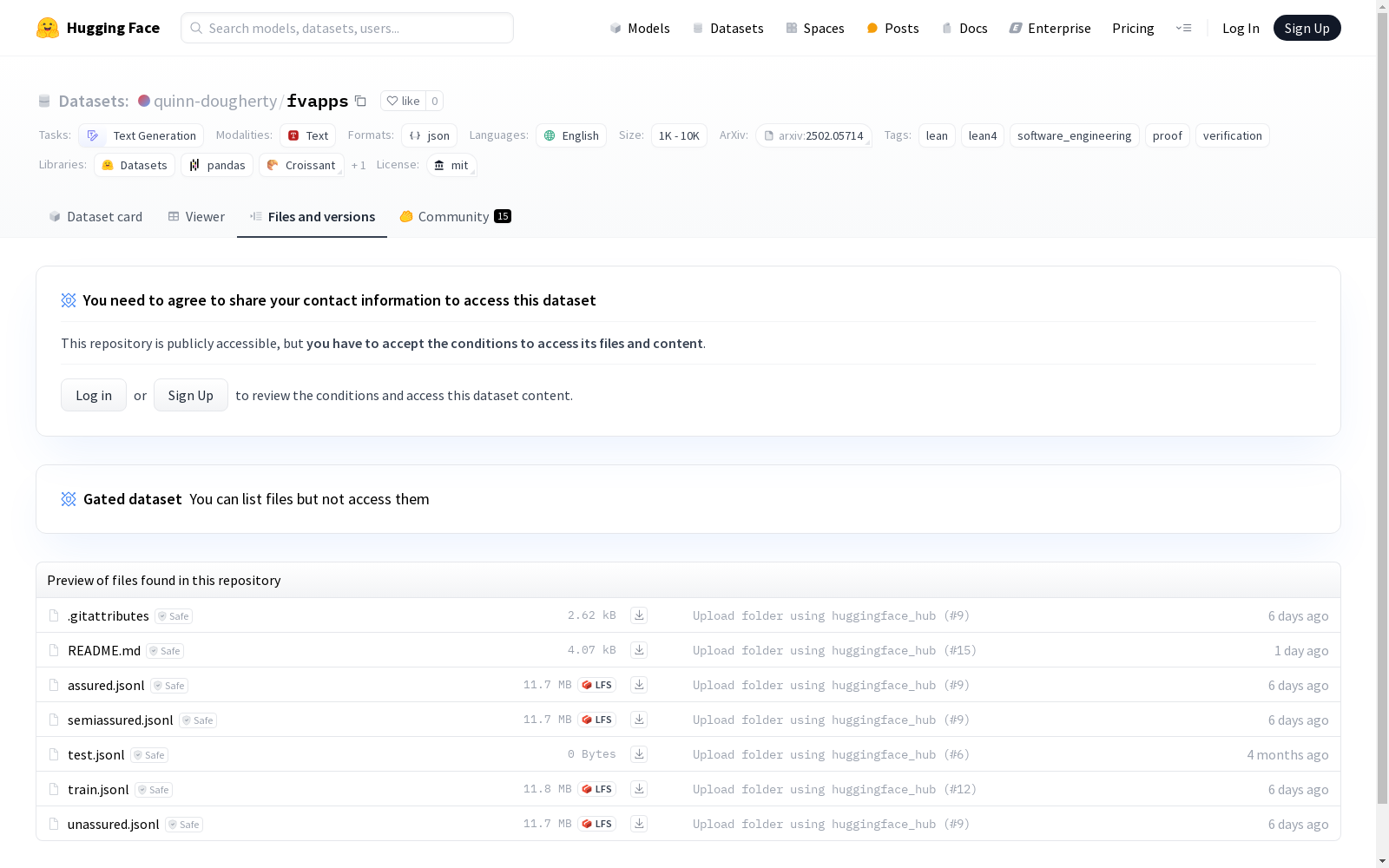Download the train.jsonl file
The image size is (1389, 868).
(x=639, y=789)
